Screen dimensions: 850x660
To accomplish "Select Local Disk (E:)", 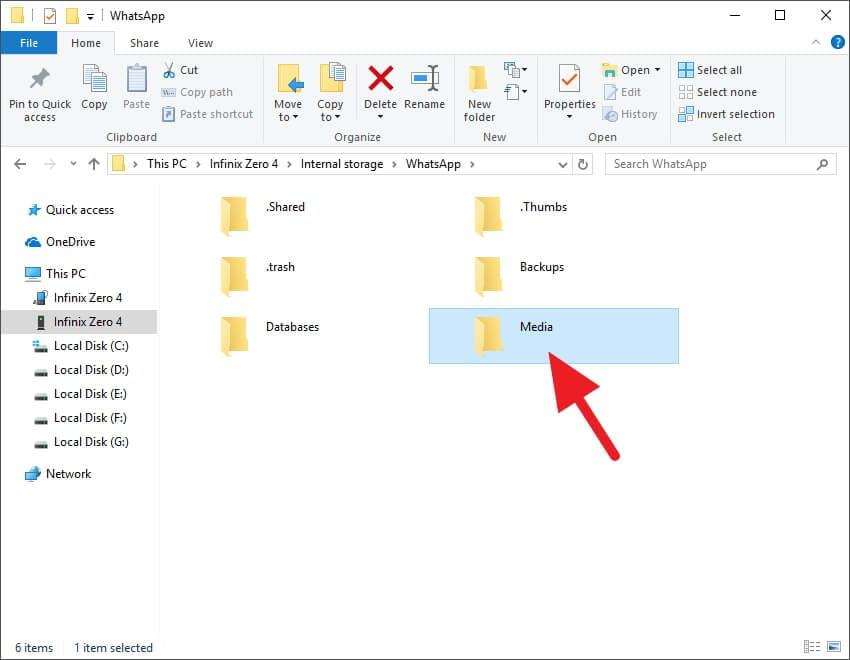I will click(x=80, y=394).
